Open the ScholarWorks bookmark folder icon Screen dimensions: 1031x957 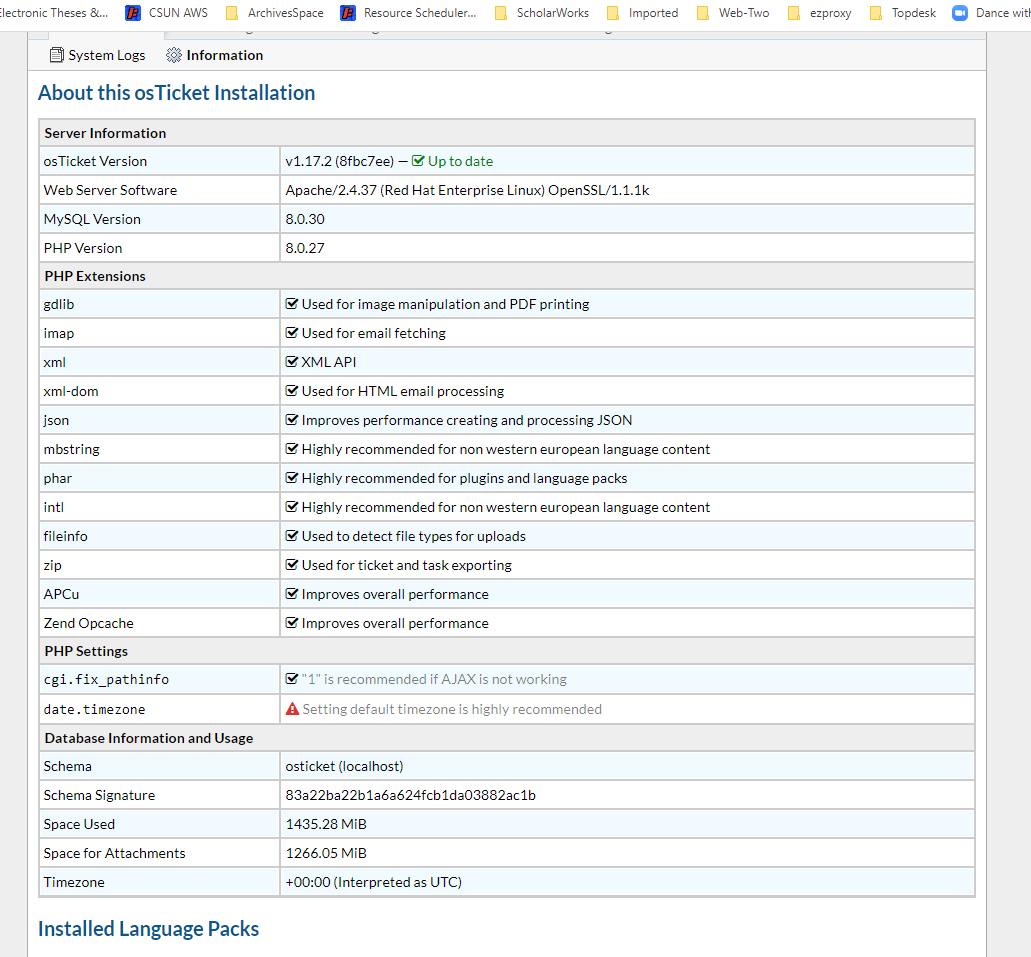click(x=501, y=13)
